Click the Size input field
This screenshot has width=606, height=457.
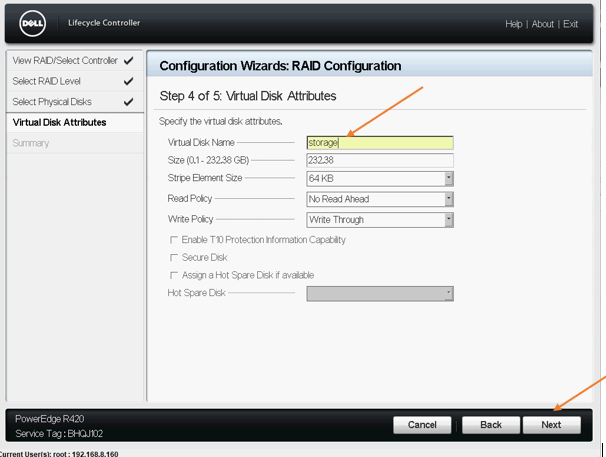click(380, 160)
